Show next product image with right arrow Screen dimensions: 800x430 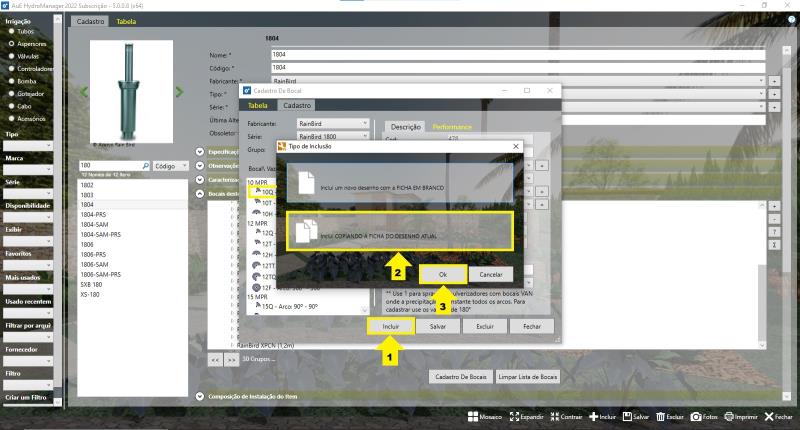click(179, 92)
